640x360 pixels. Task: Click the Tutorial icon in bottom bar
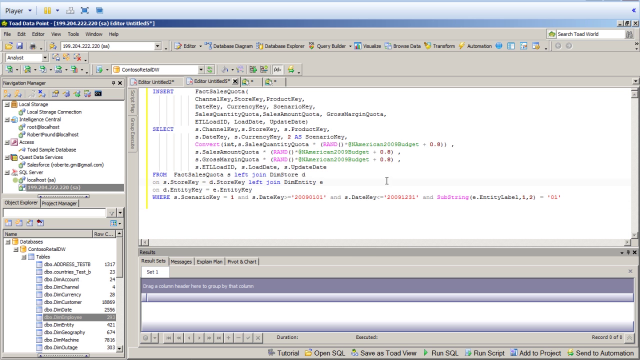[x=271, y=353]
